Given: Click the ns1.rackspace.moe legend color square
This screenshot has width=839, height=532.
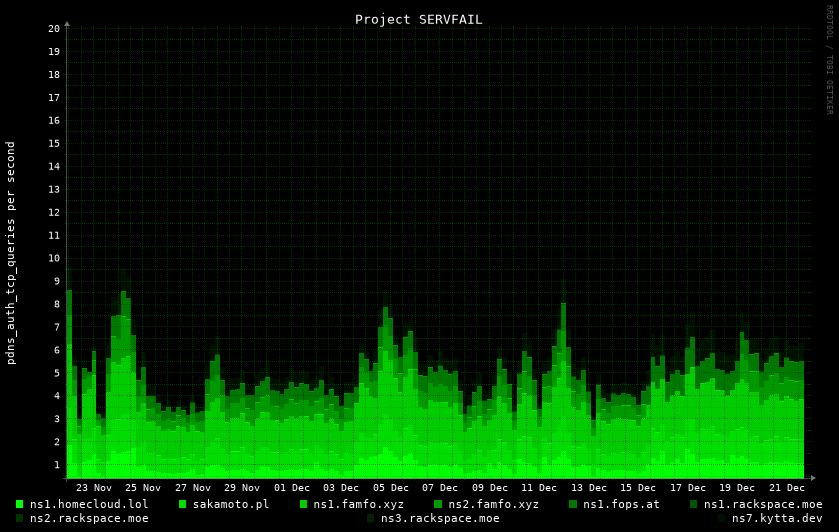Looking at the screenshot, I should pos(694,504).
